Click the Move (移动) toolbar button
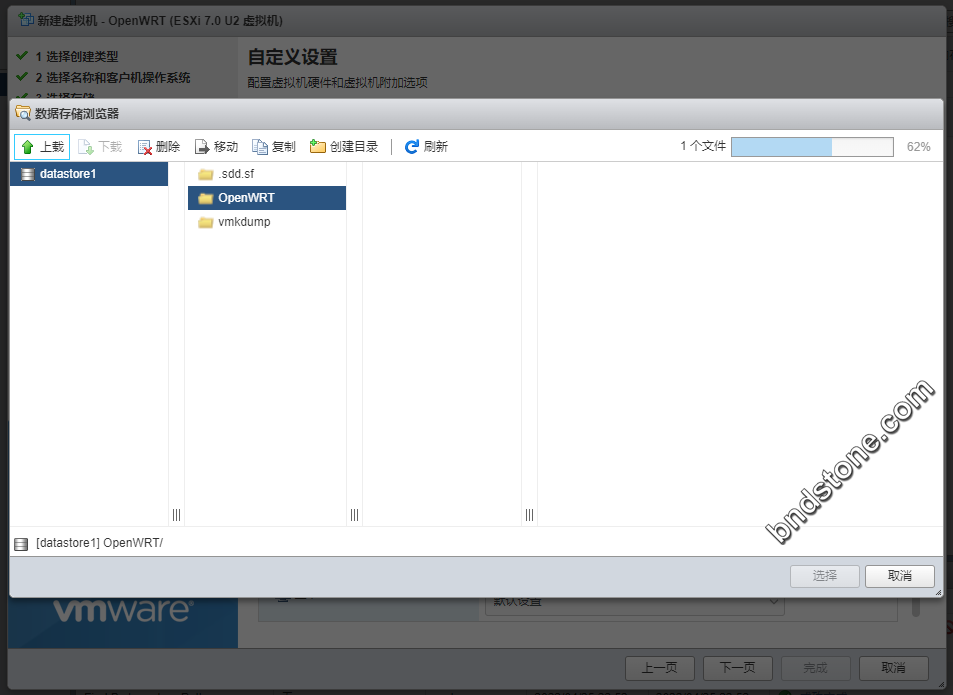953x695 pixels. [x=216, y=146]
